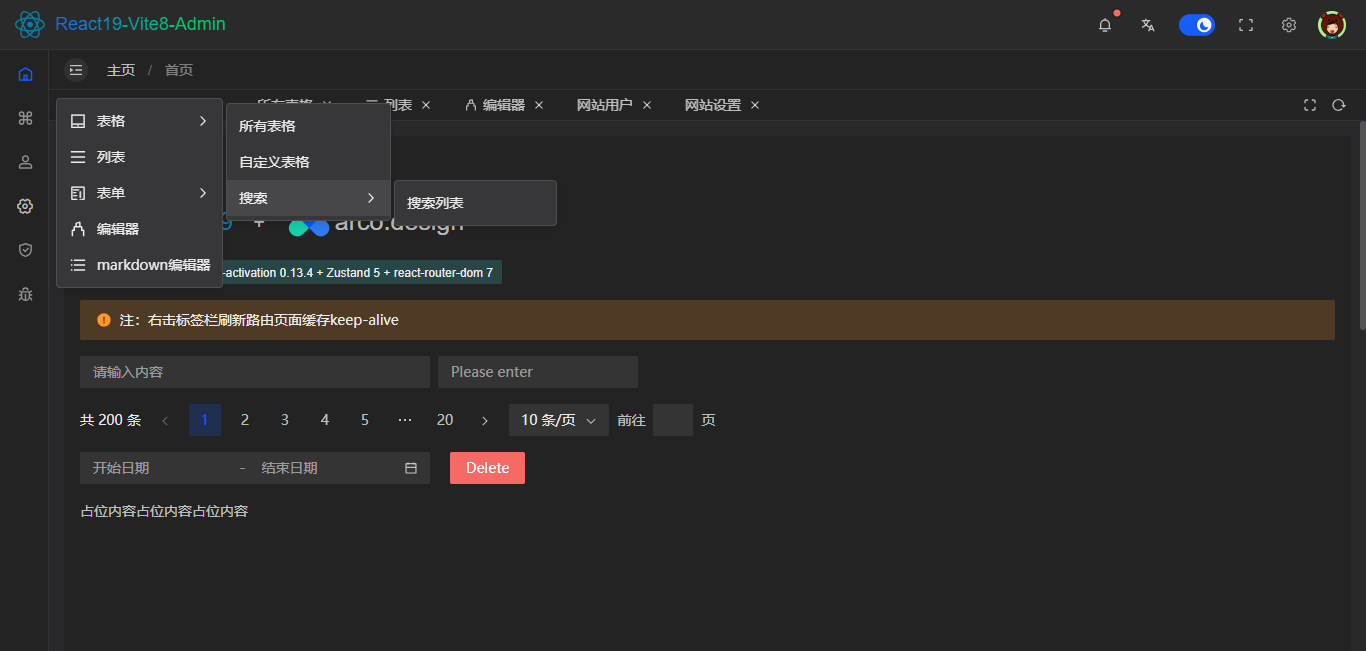
Task: Close the 网站用户 tab
Action: tap(647, 105)
